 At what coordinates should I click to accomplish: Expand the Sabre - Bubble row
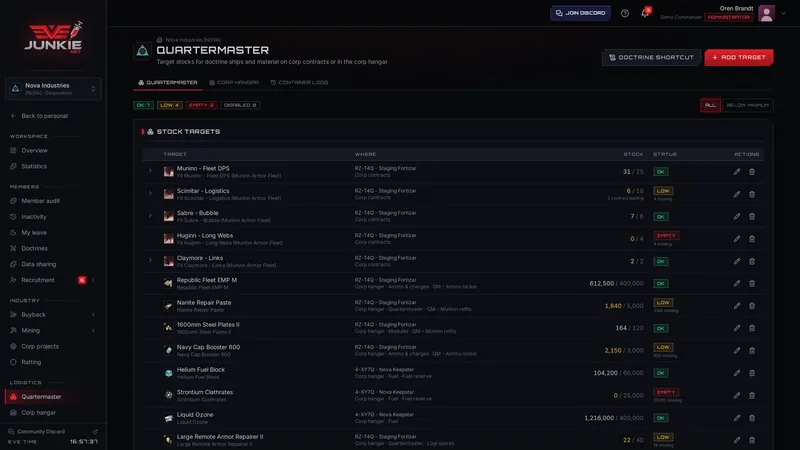point(150,215)
